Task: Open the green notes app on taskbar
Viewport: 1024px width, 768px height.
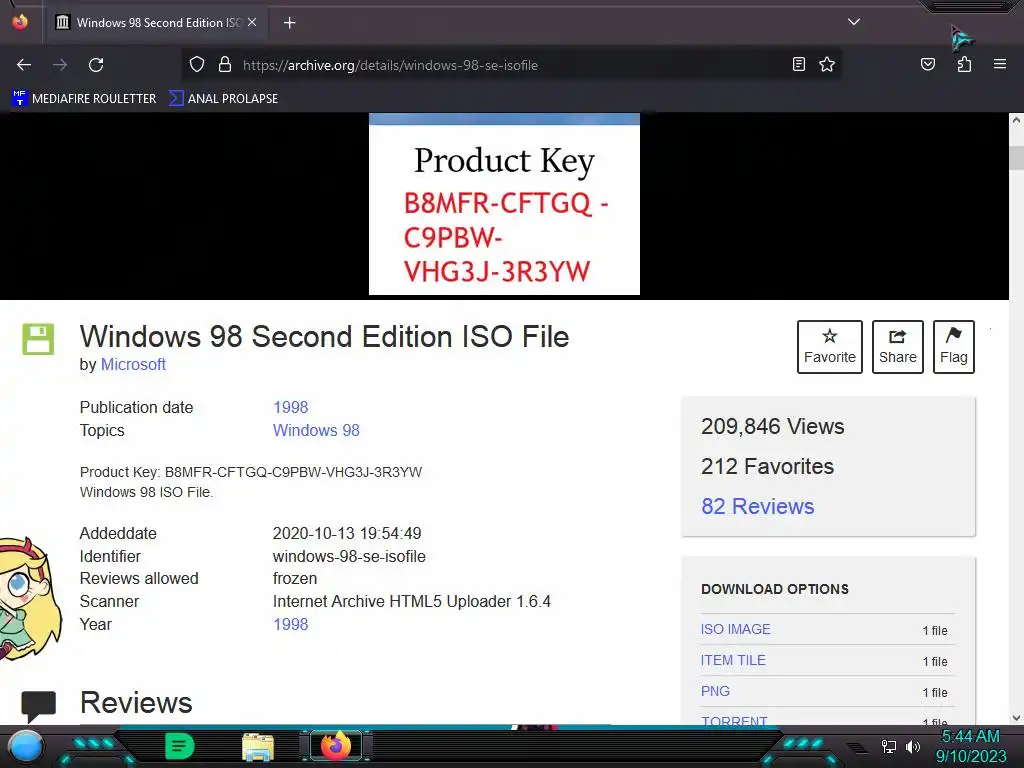Action: [180, 746]
